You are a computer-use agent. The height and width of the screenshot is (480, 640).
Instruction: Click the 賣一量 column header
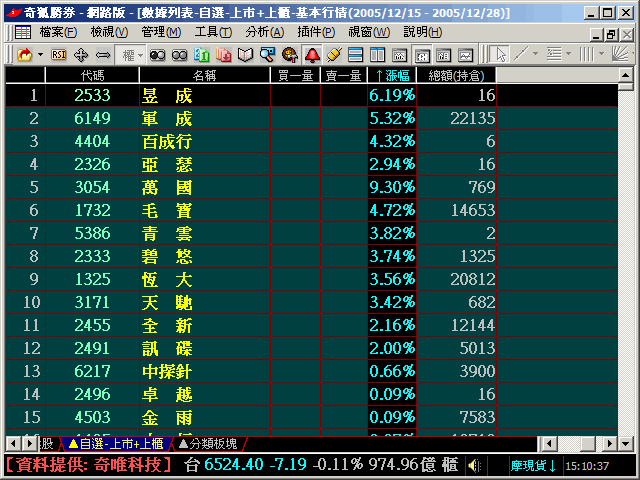(x=343, y=76)
